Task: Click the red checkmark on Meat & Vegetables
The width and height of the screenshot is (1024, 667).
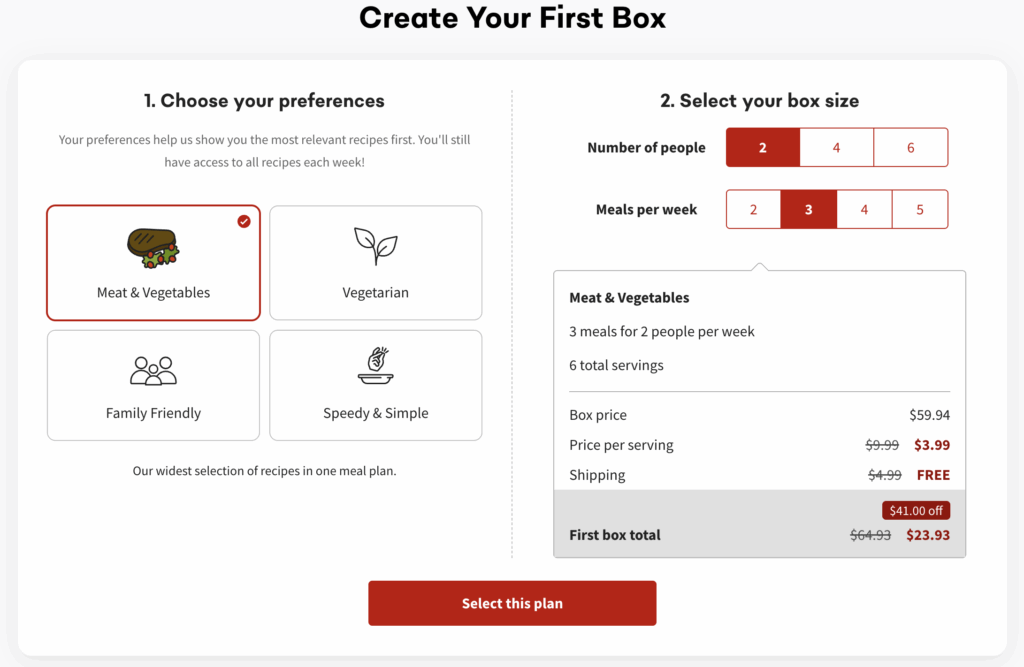Action: (244, 221)
